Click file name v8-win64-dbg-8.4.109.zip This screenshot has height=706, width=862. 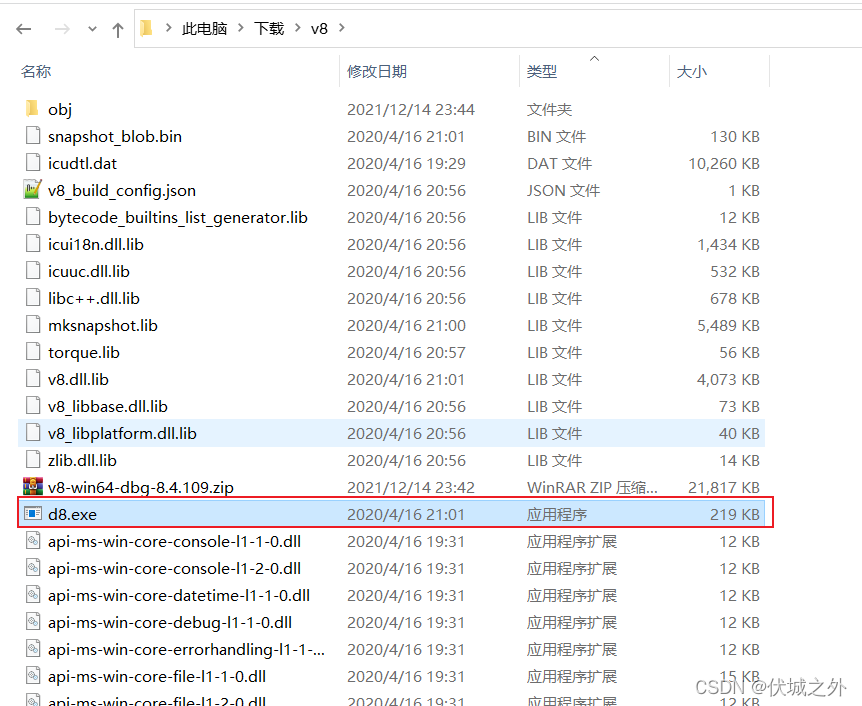pos(141,487)
